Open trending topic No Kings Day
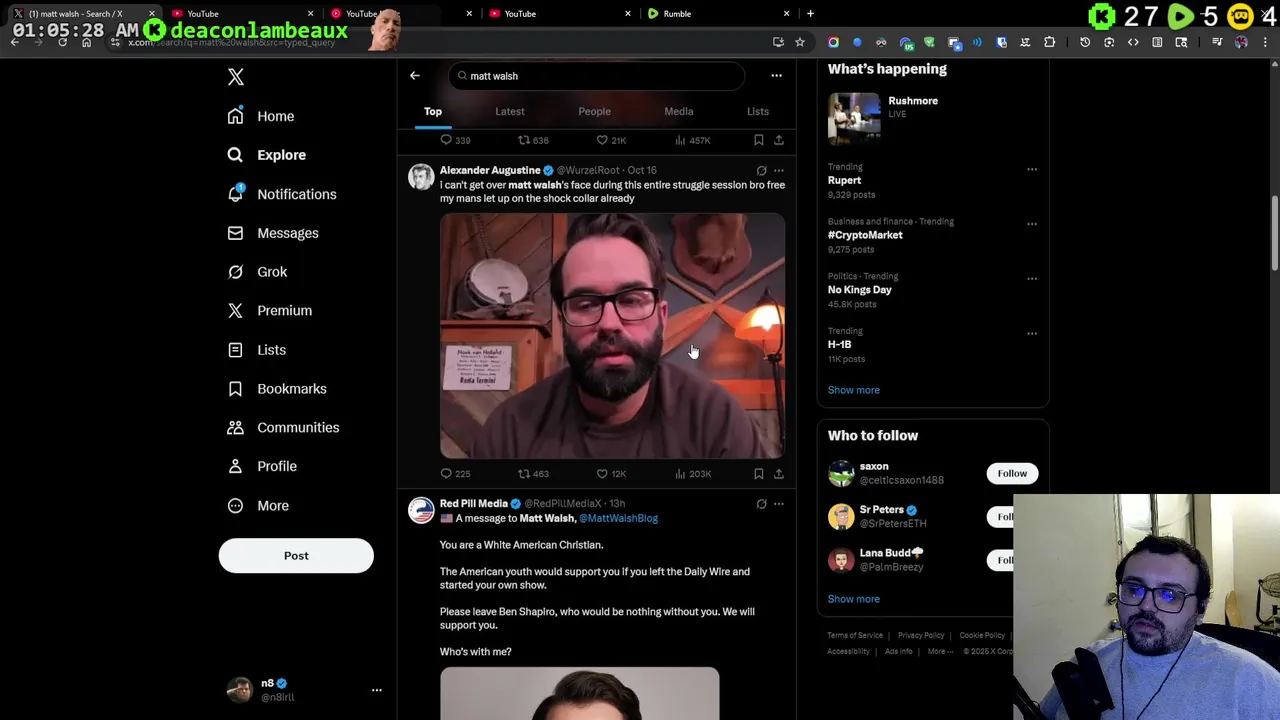This screenshot has height=720, width=1280. tap(859, 290)
